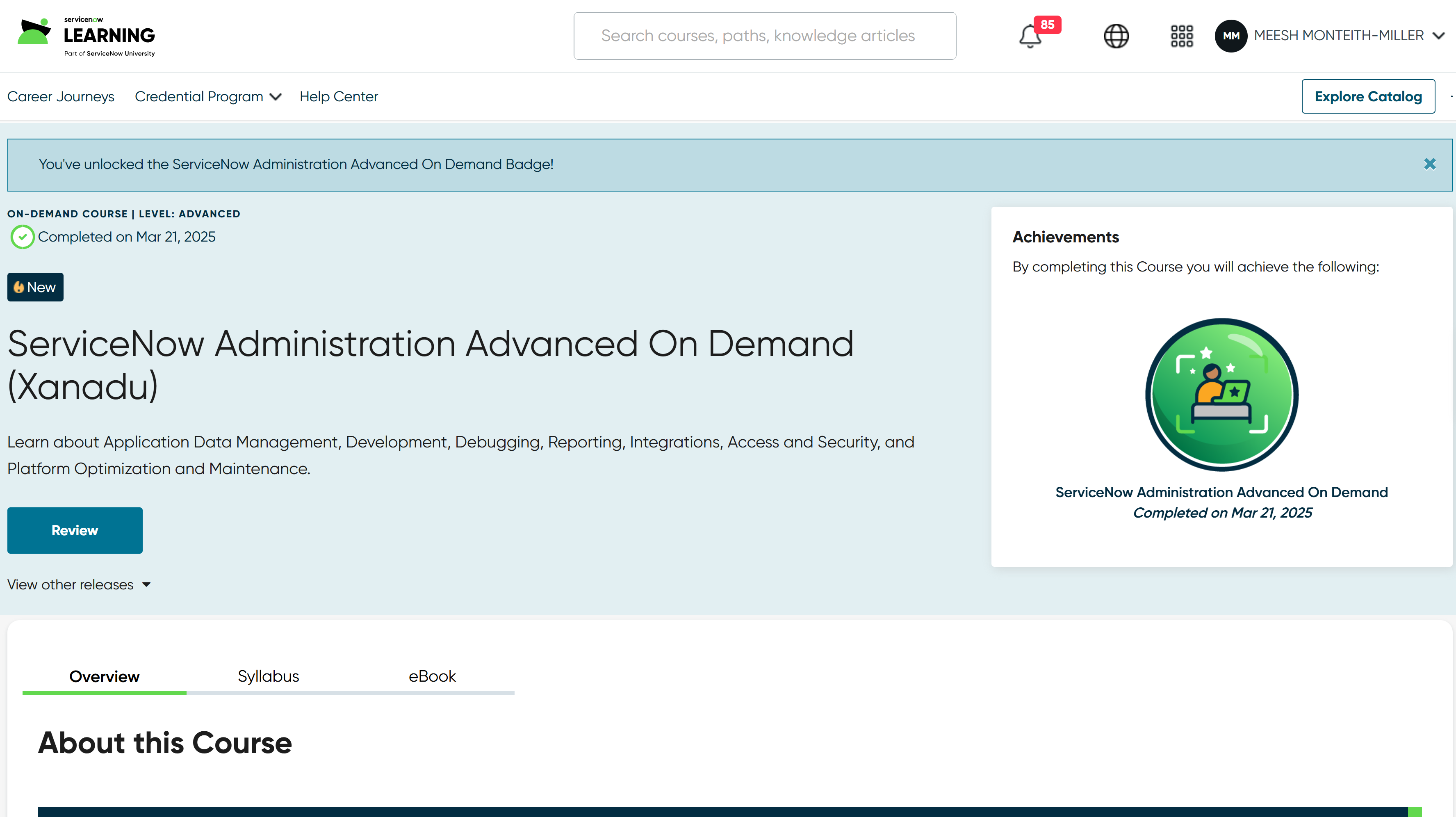Expand View other releases dropdown
Screen dimensions: 1456x817
[x=79, y=584]
